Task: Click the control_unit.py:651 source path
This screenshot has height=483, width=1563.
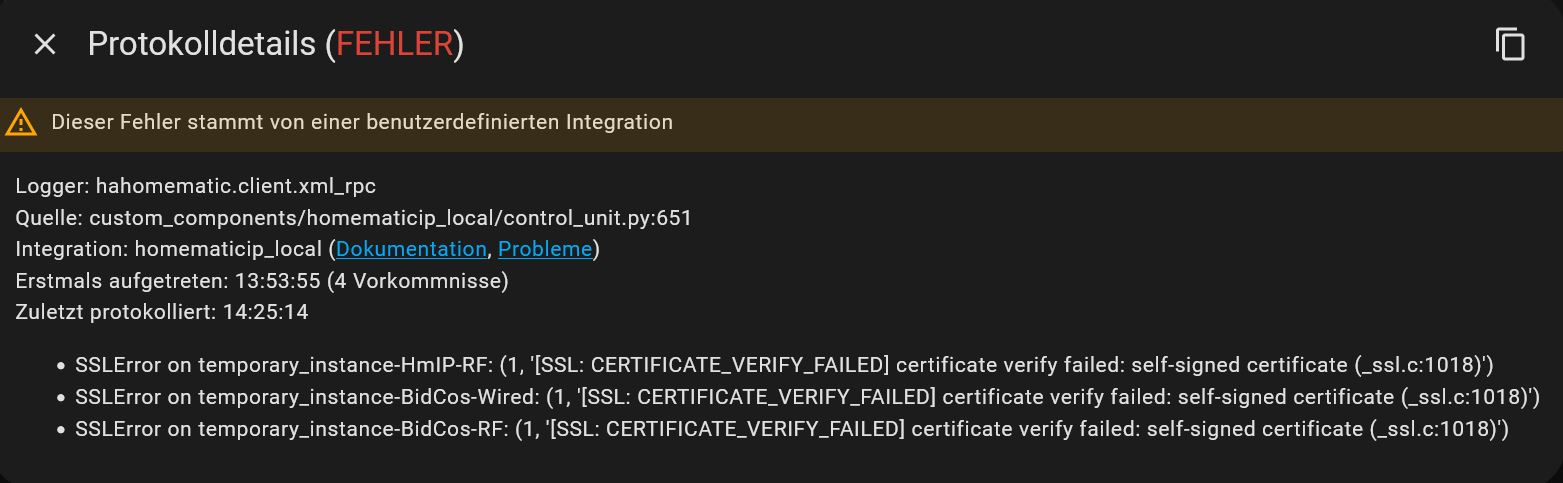Action: [391, 217]
